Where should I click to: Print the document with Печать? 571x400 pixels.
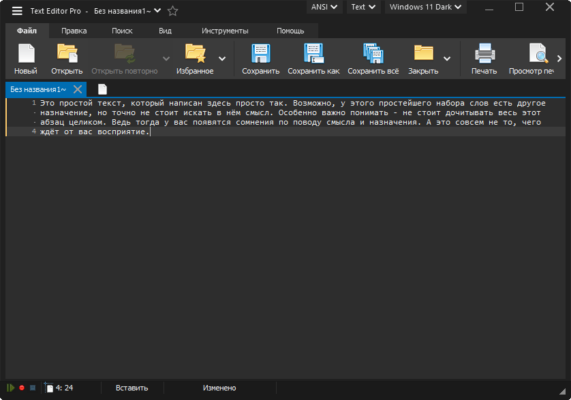[484, 59]
